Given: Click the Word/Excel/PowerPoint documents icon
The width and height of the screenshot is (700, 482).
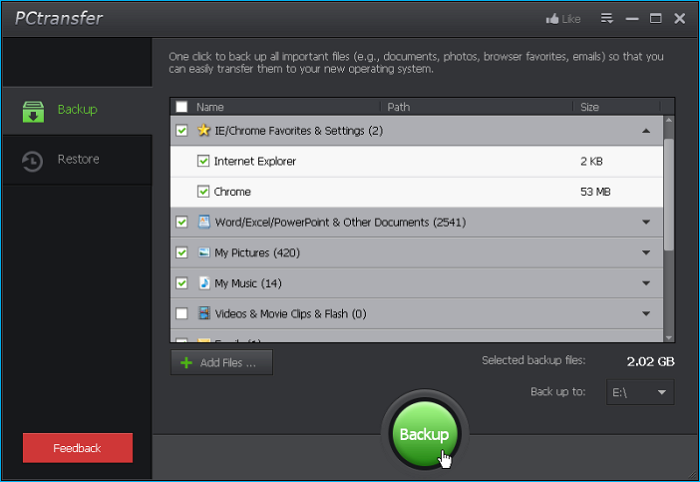Looking at the screenshot, I should click(x=204, y=222).
